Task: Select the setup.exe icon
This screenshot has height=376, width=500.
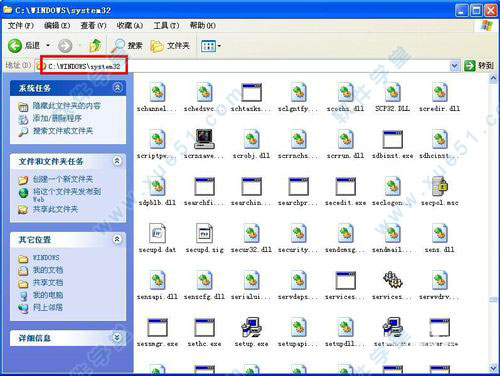Action: click(251, 327)
